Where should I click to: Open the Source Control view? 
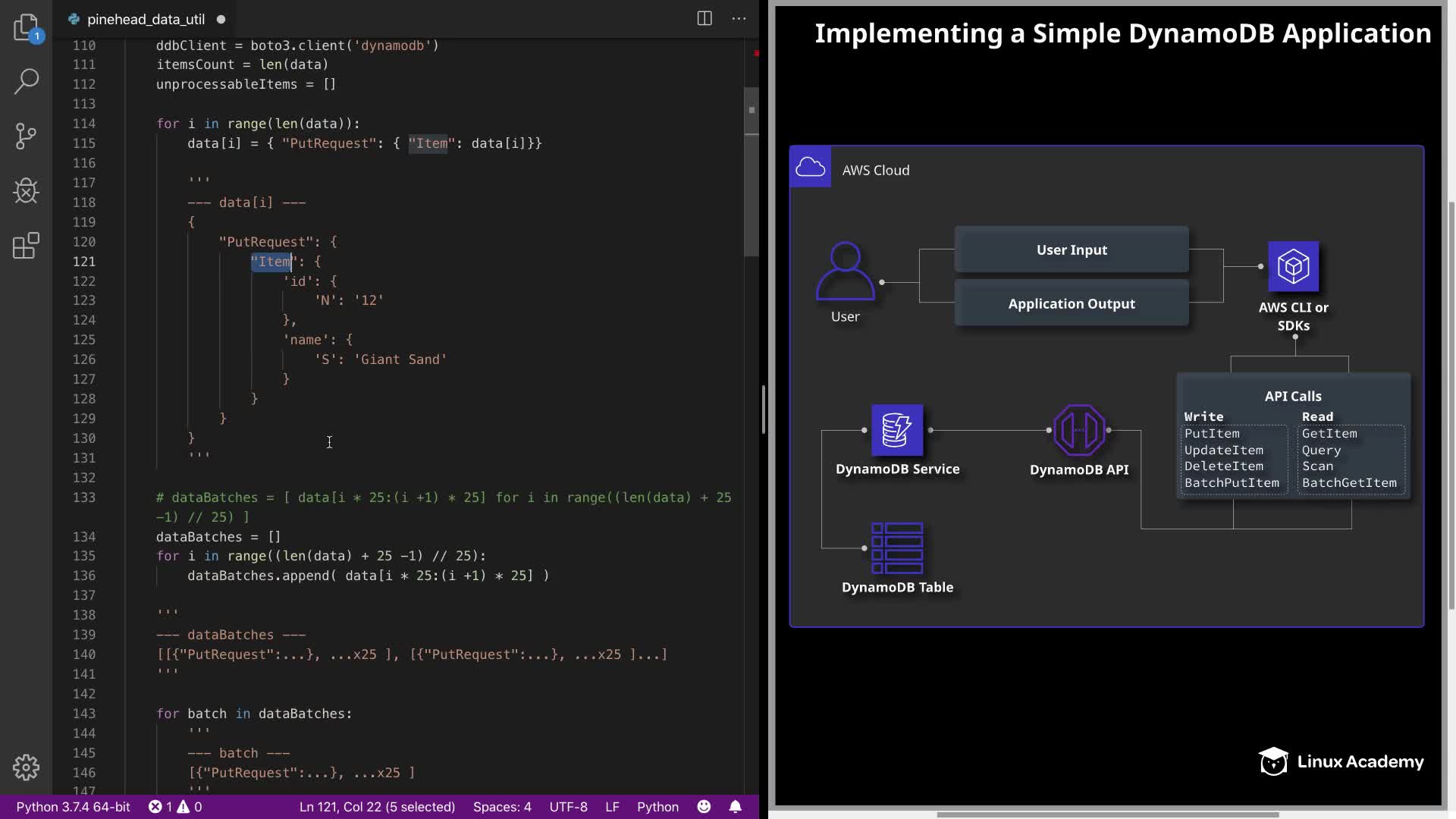27,136
